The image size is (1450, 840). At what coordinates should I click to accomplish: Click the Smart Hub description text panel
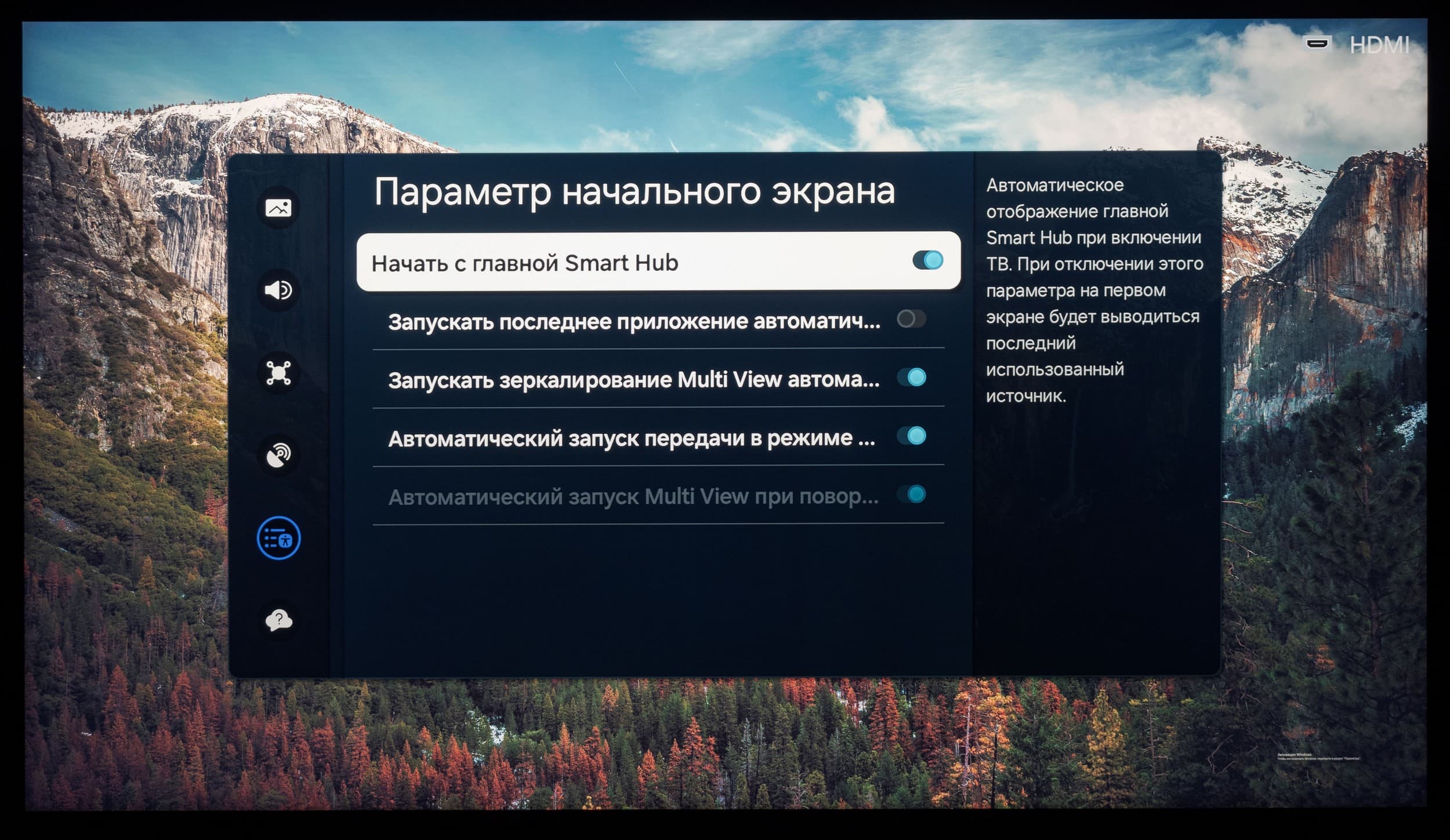point(1094,290)
